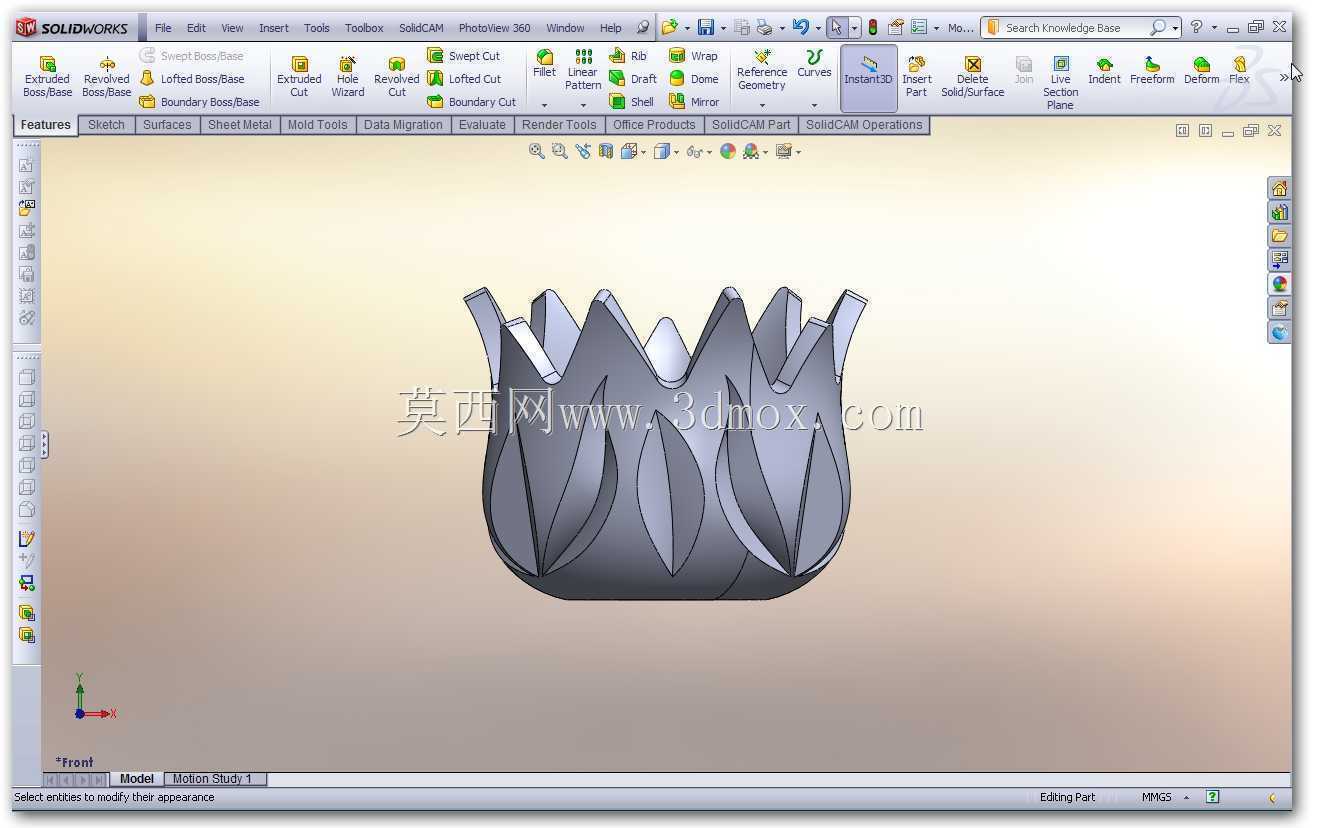Screen dimensions: 1319x828
Task: Select the Extruded Boss/Base tool
Action: (x=47, y=76)
